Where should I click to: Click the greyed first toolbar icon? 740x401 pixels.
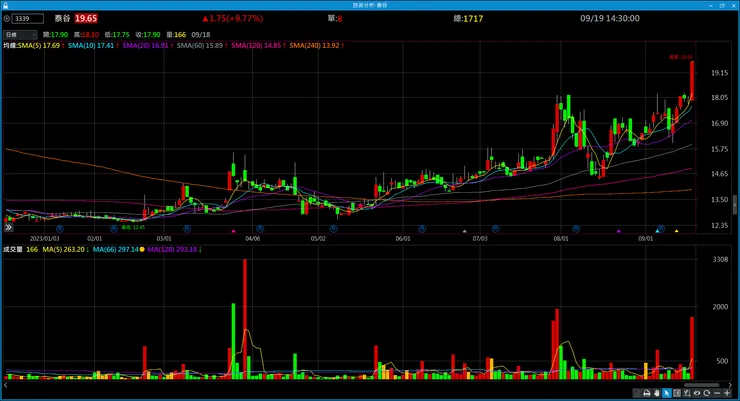pos(637,393)
